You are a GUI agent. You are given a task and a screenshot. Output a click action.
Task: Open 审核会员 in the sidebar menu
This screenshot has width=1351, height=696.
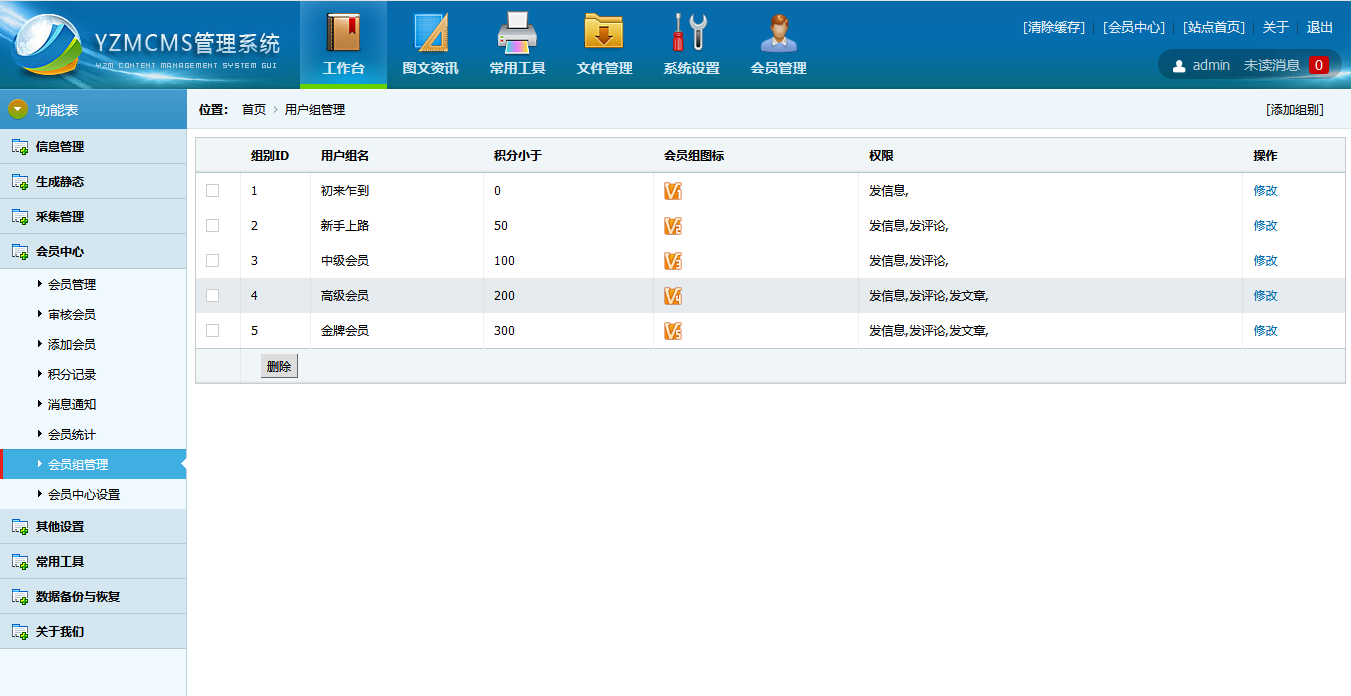(72, 315)
